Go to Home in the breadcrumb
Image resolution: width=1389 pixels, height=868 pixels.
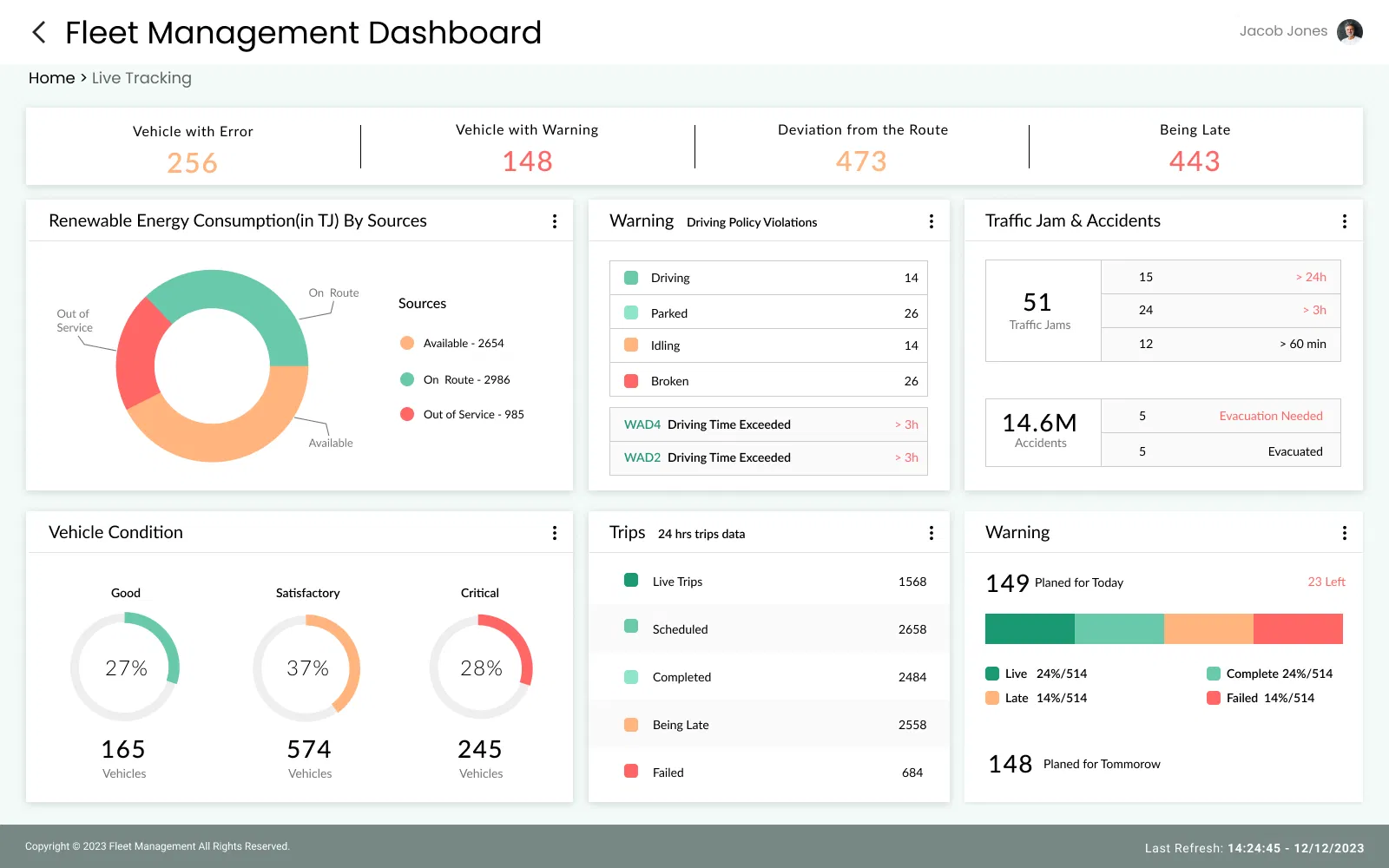click(51, 78)
